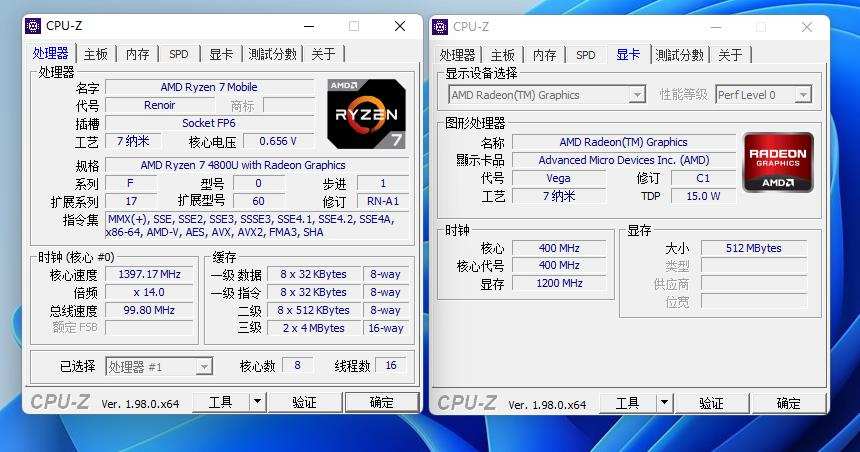Open SPD tab in right window

tap(586, 55)
